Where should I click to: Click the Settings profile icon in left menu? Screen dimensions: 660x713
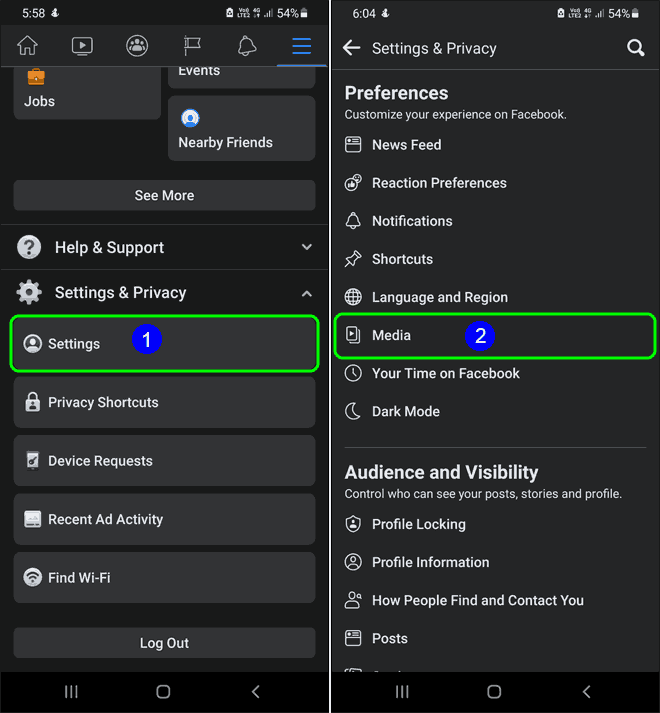[x=32, y=344]
